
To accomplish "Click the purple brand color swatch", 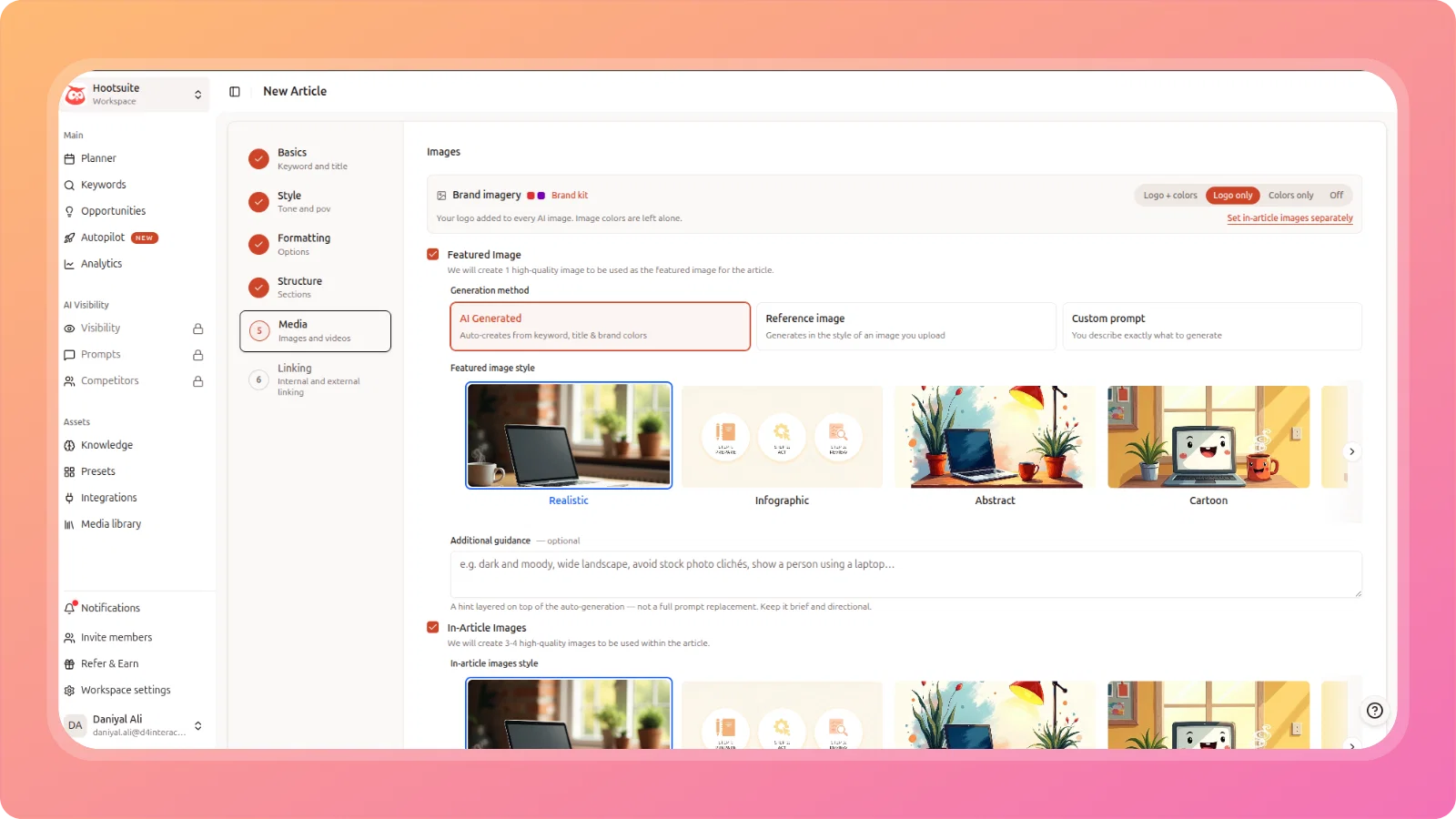I will (x=541, y=196).
